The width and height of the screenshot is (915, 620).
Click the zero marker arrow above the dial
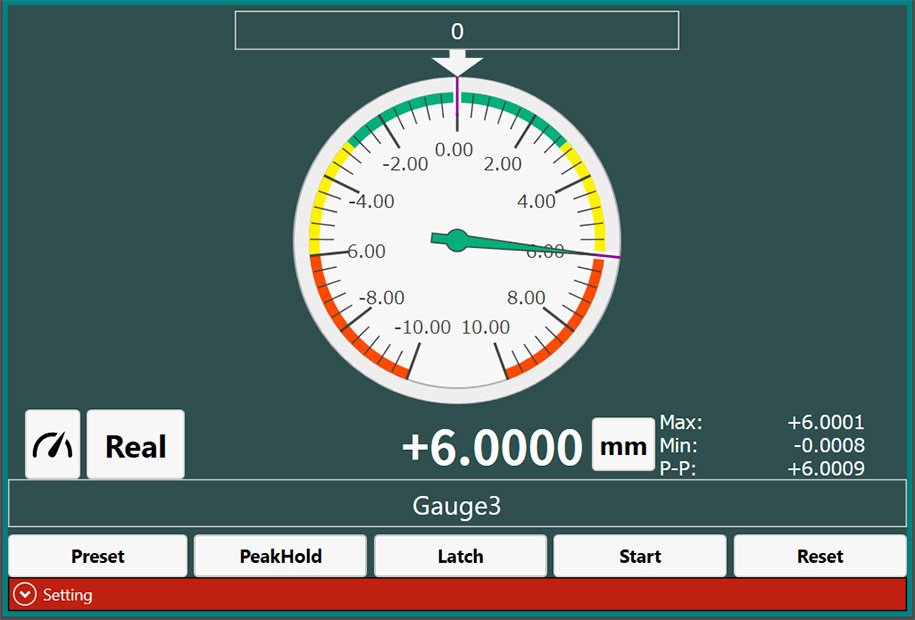click(x=457, y=64)
